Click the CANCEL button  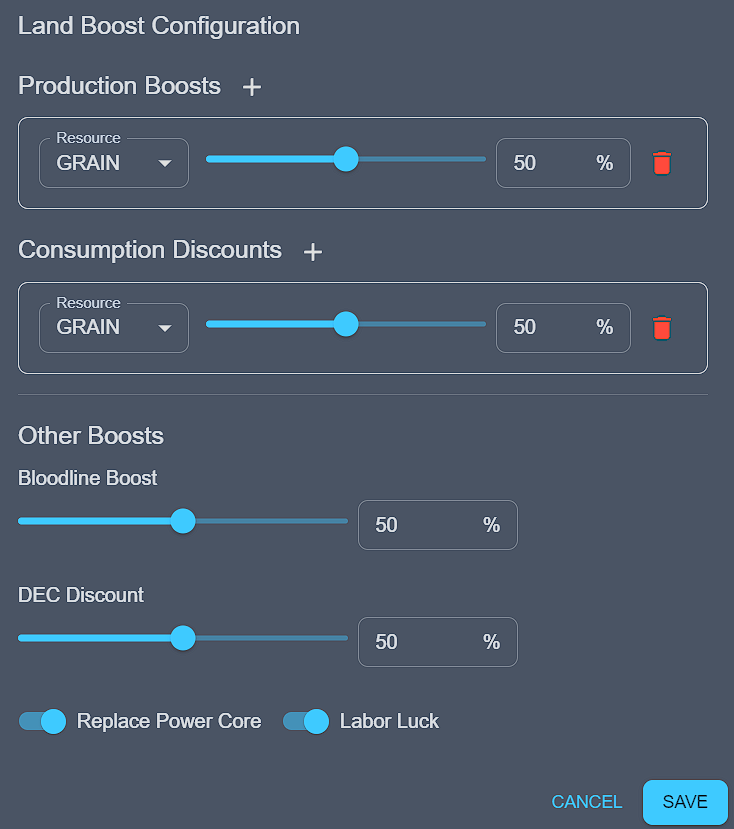[587, 802]
